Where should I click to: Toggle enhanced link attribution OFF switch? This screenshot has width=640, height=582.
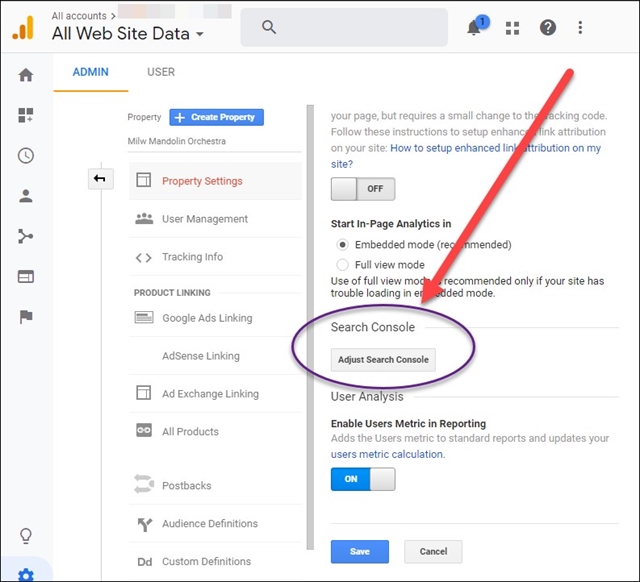point(363,189)
